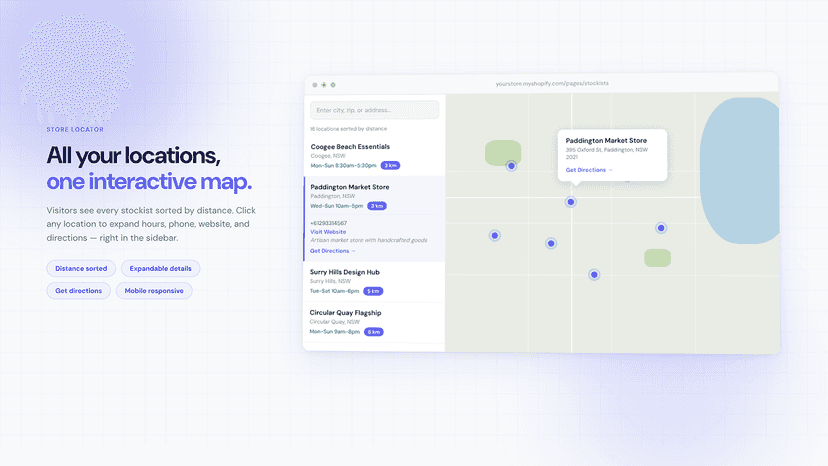Click the distance badge on Coogee Beach Essentials
The width and height of the screenshot is (828, 466).
390,165
